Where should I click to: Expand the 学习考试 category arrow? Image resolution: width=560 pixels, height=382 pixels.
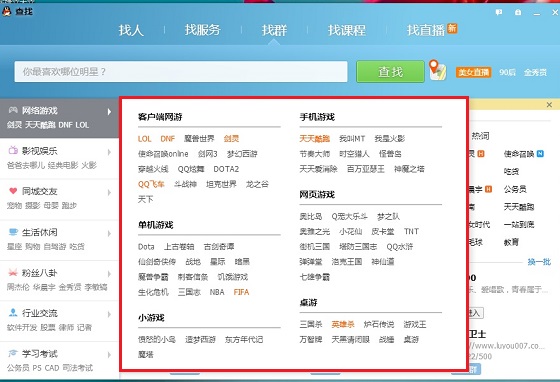(x=109, y=355)
